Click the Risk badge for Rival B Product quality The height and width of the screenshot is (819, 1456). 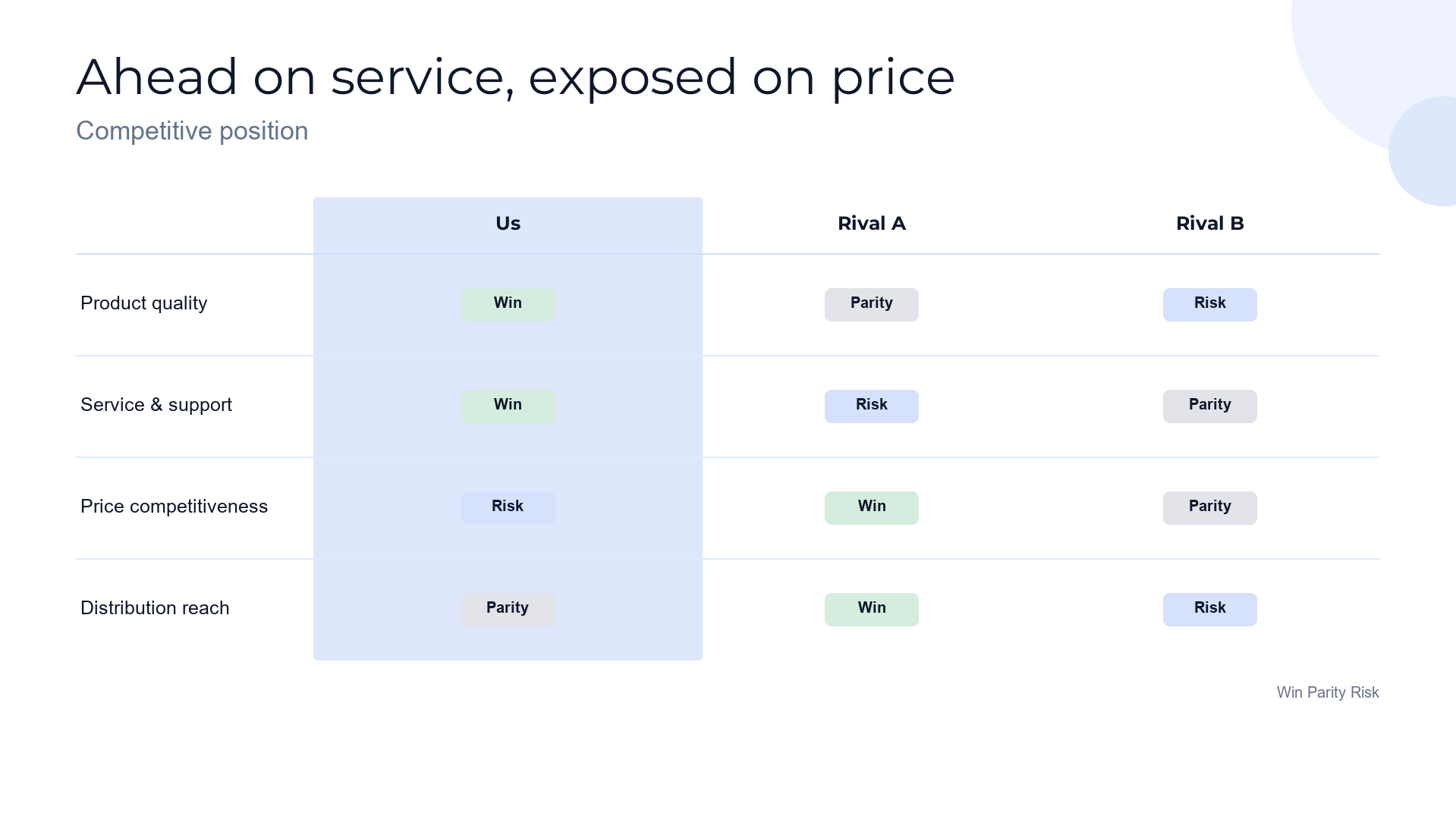1209,304
